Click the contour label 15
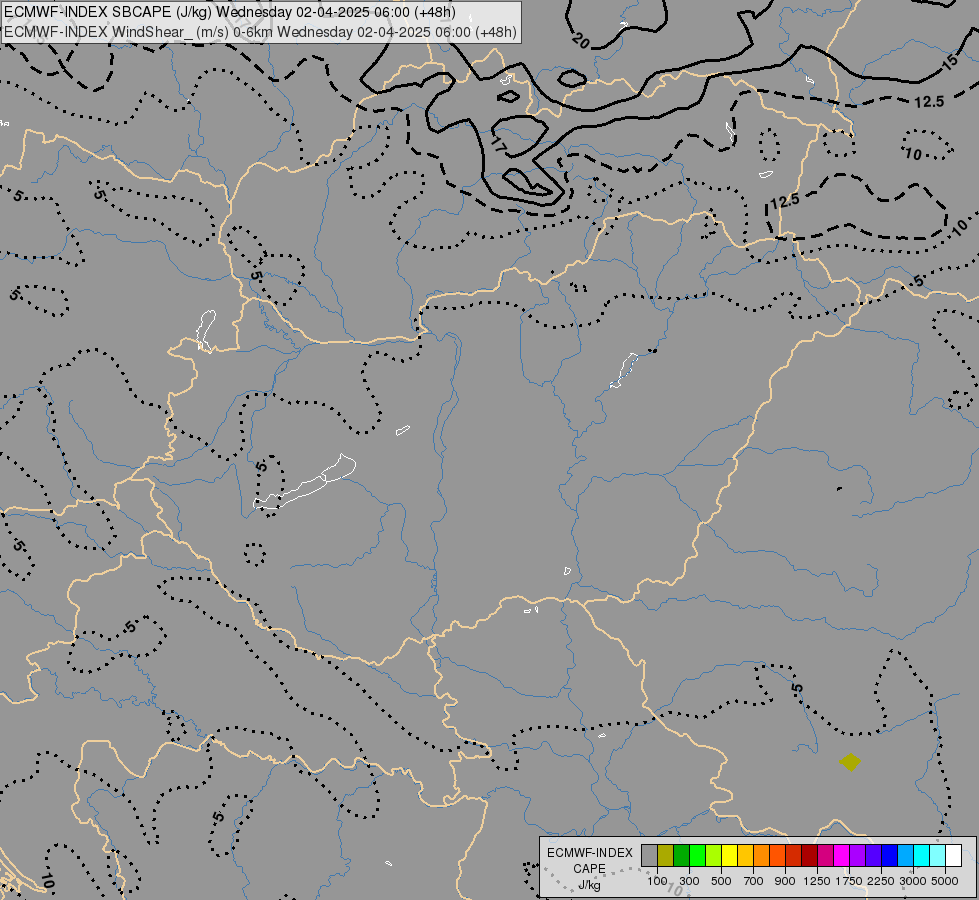This screenshot has width=979, height=900. (950, 61)
